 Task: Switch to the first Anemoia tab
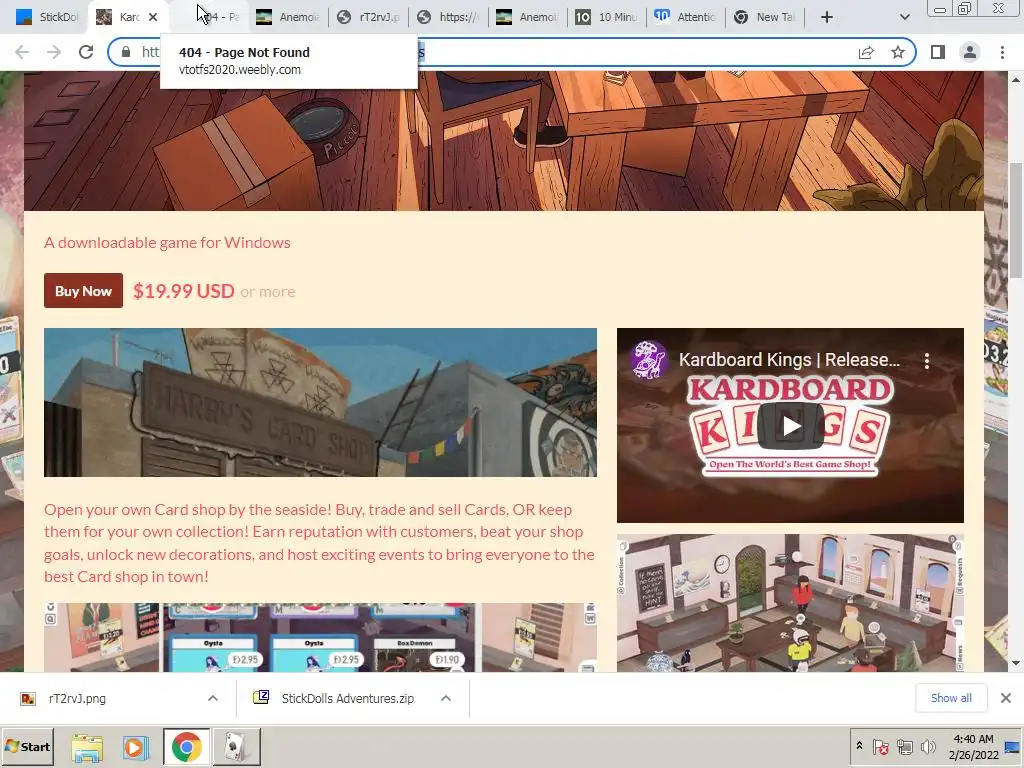[x=289, y=18]
